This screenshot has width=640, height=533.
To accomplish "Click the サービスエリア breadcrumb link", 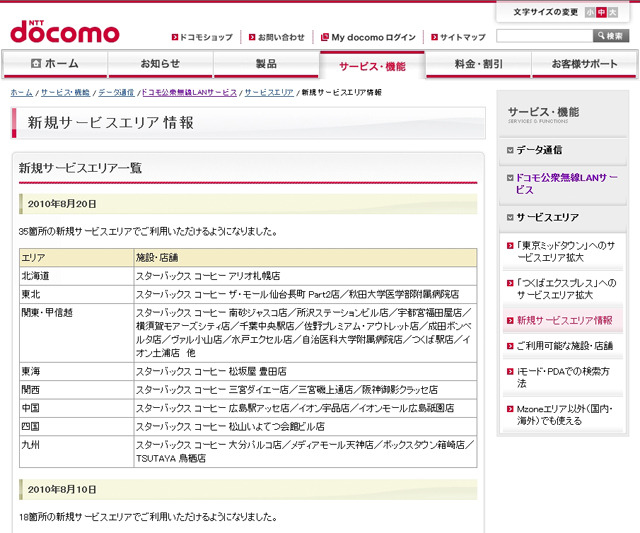I will [269, 93].
